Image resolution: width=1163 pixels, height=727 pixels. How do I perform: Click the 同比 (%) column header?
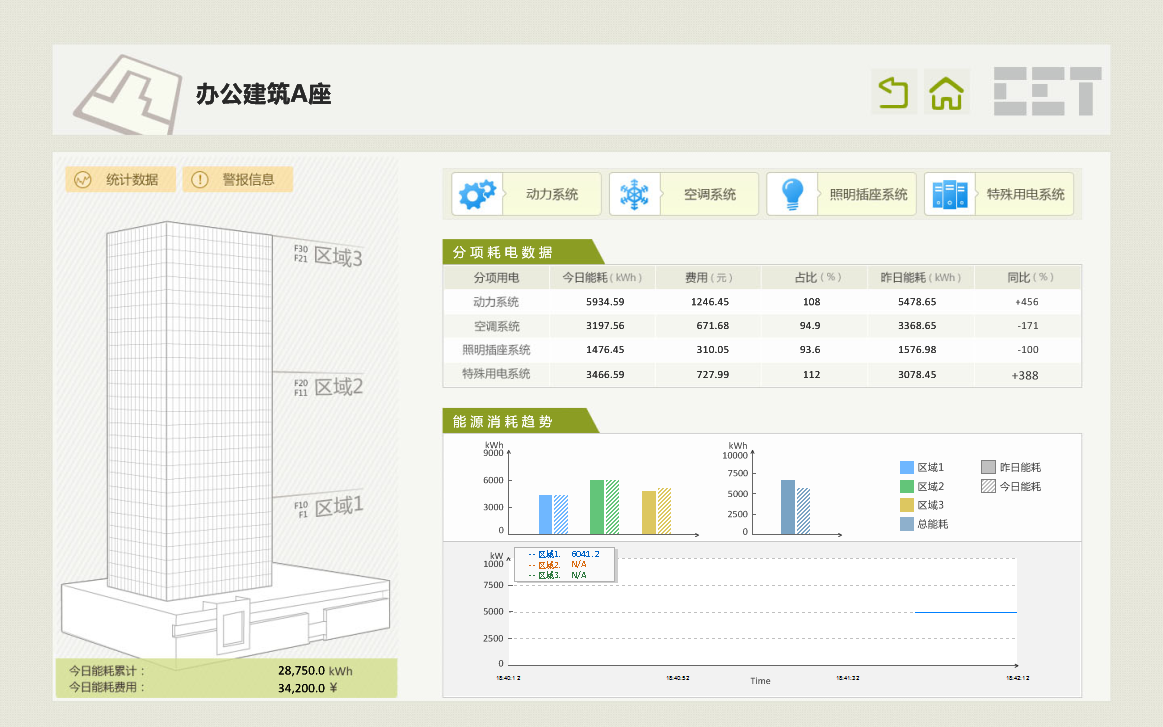pos(1027,277)
